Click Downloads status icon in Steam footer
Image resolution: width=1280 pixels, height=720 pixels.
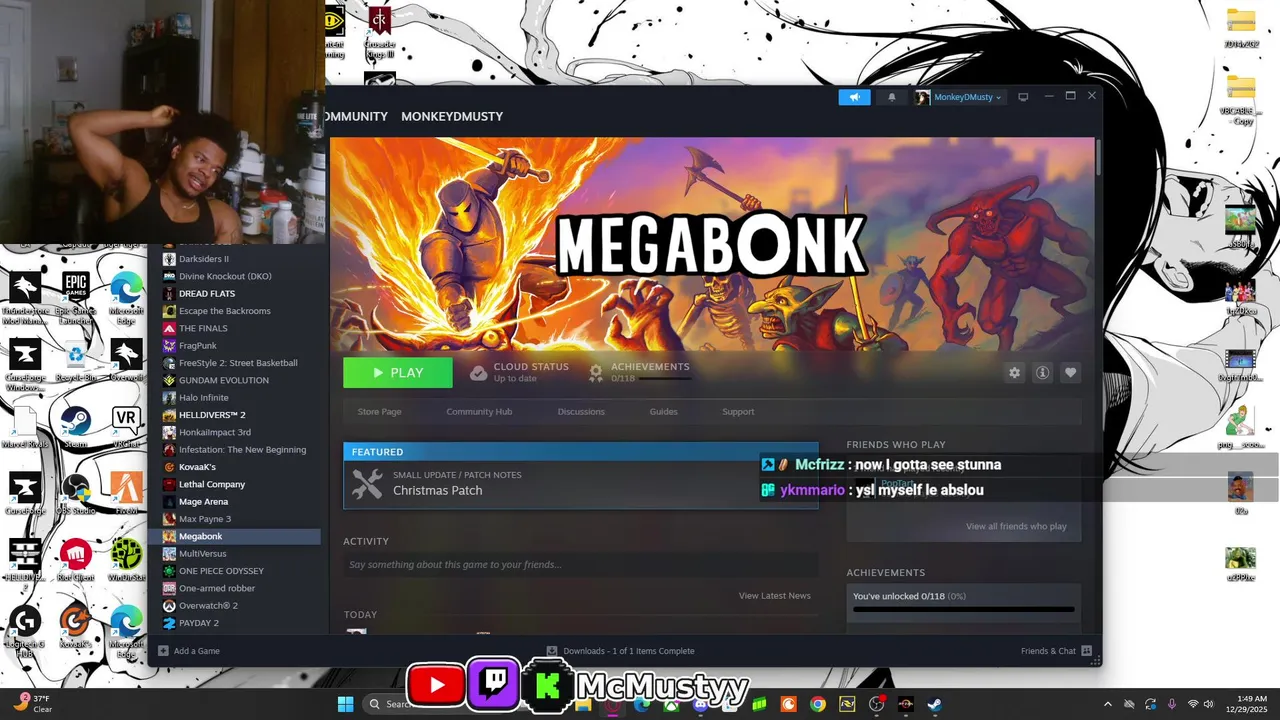click(x=552, y=651)
